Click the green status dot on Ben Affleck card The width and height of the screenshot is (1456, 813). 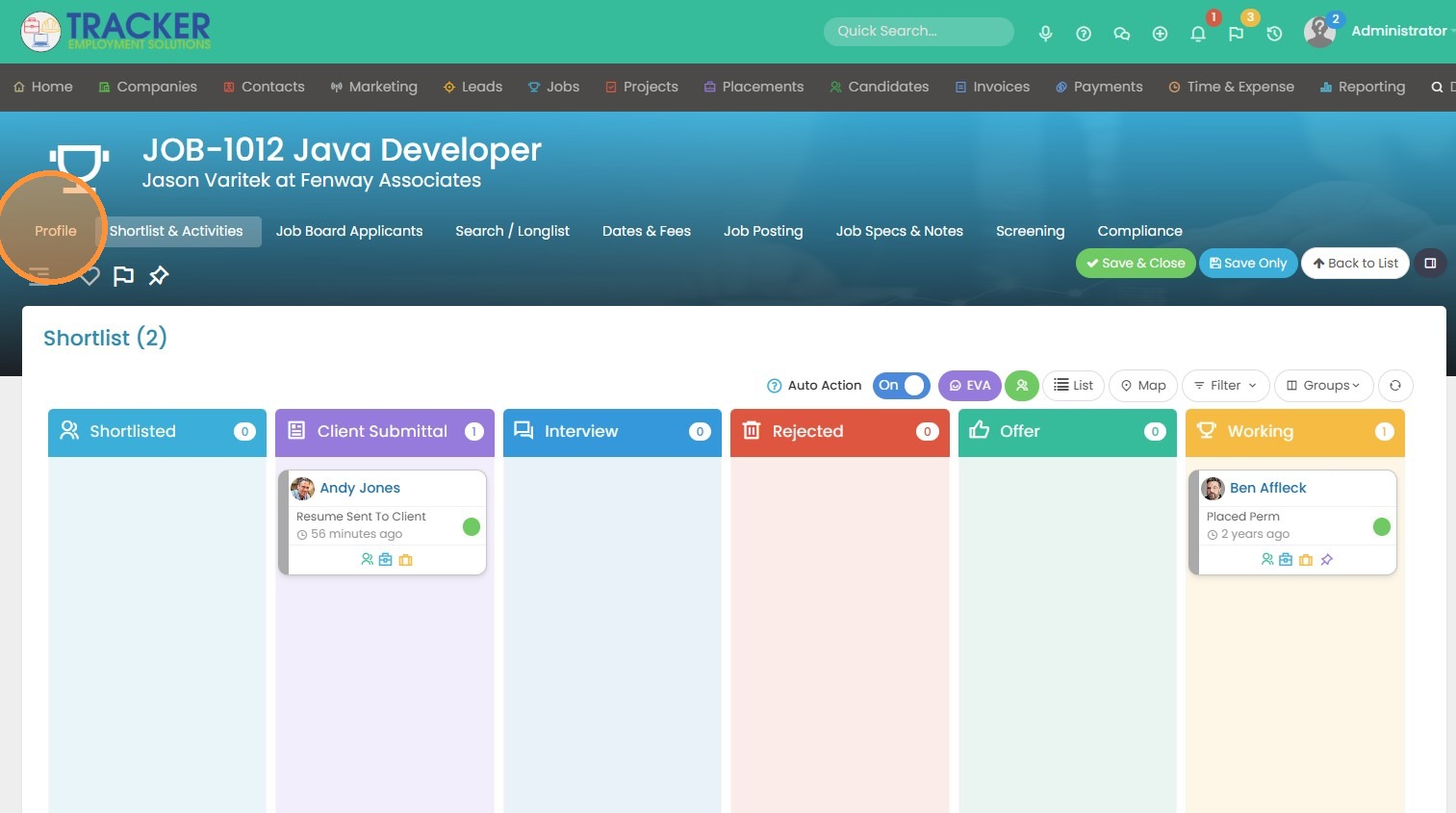[x=1382, y=526]
